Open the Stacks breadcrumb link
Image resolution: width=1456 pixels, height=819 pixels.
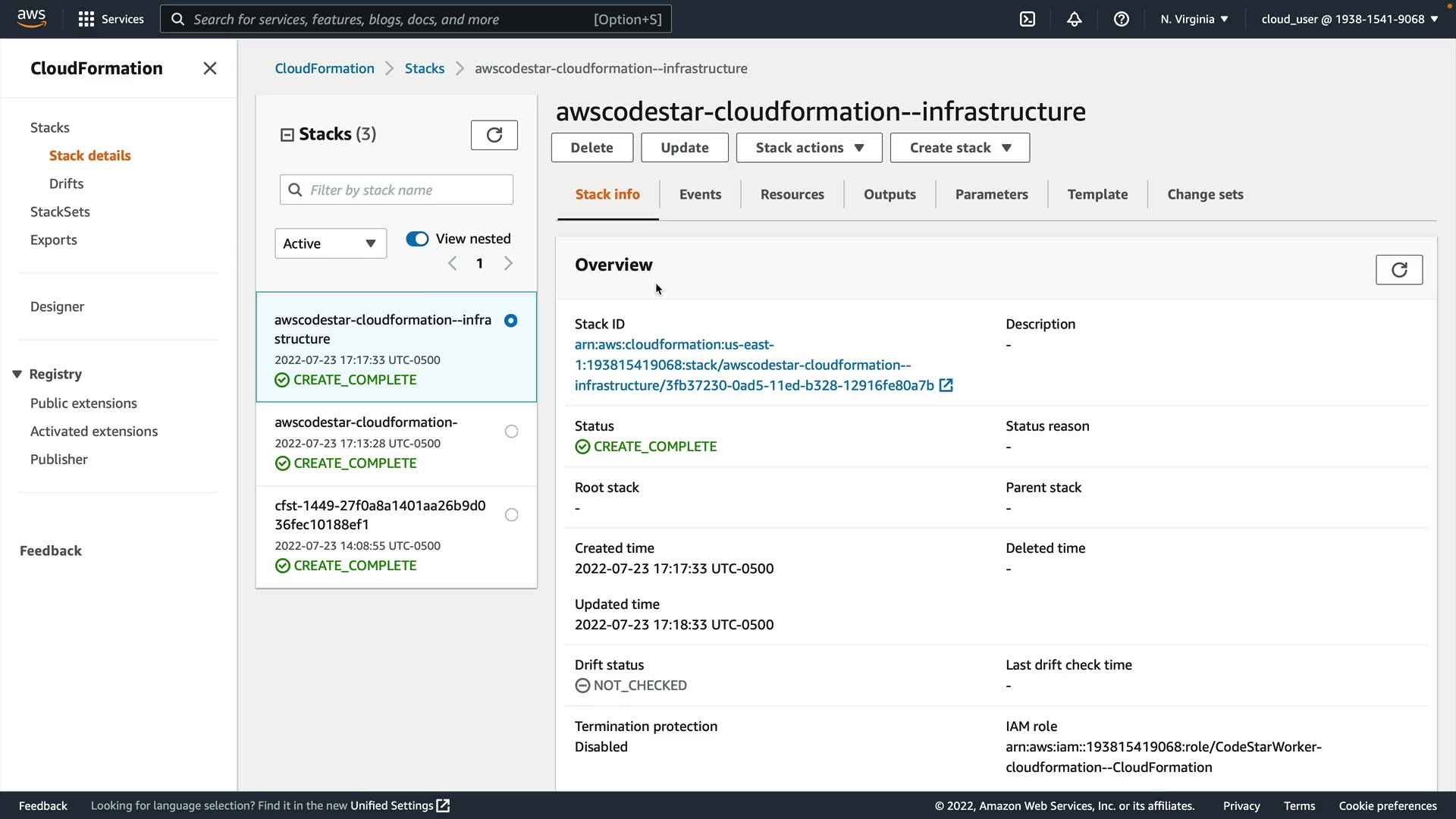pyautogui.click(x=424, y=68)
